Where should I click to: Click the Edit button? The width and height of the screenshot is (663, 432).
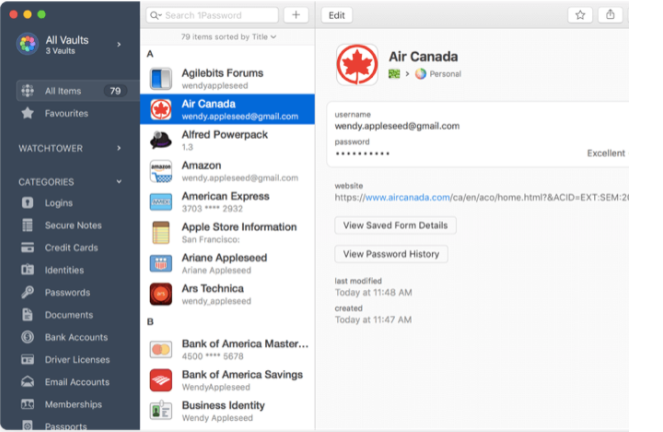coord(337,15)
